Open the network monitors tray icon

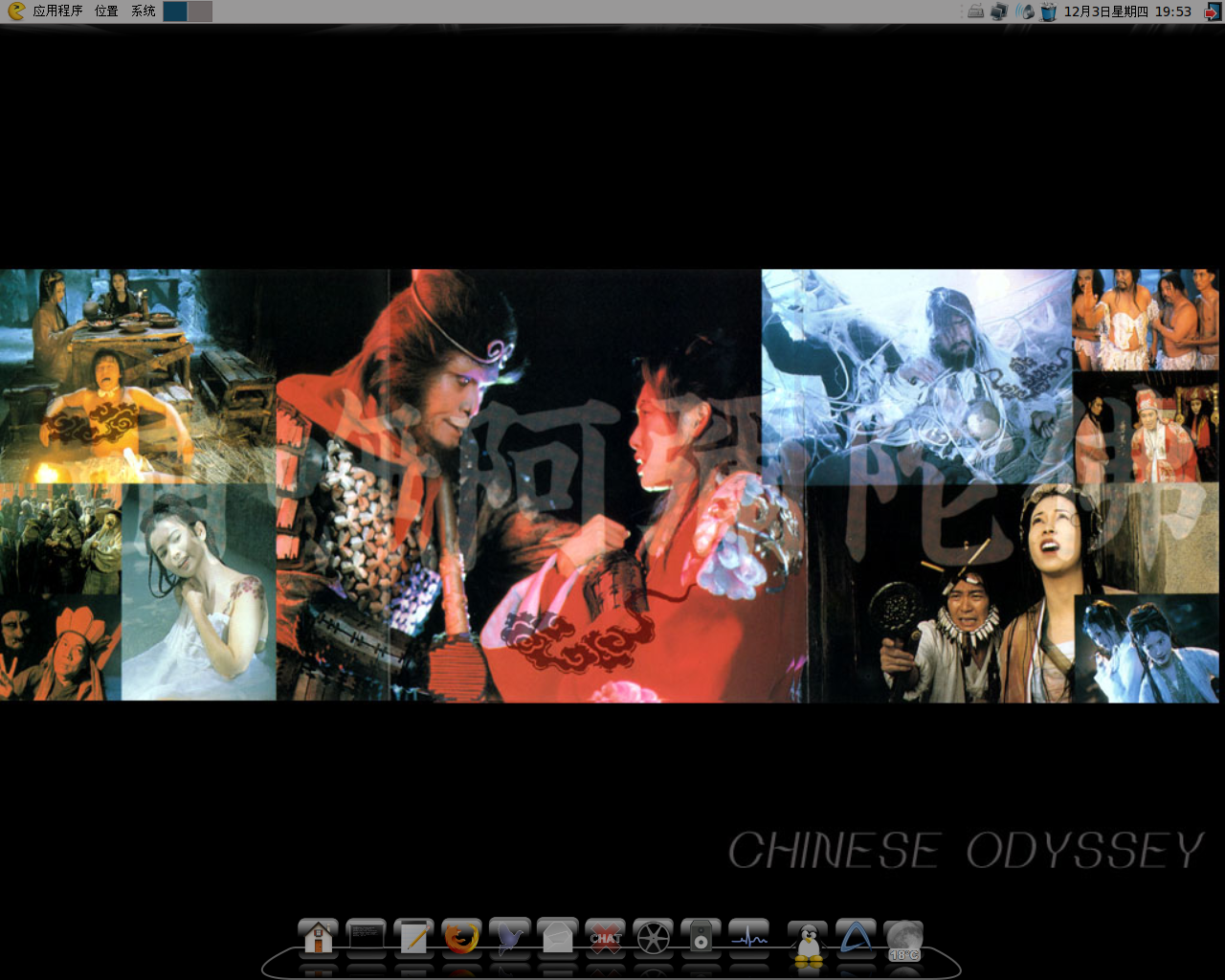[999, 11]
